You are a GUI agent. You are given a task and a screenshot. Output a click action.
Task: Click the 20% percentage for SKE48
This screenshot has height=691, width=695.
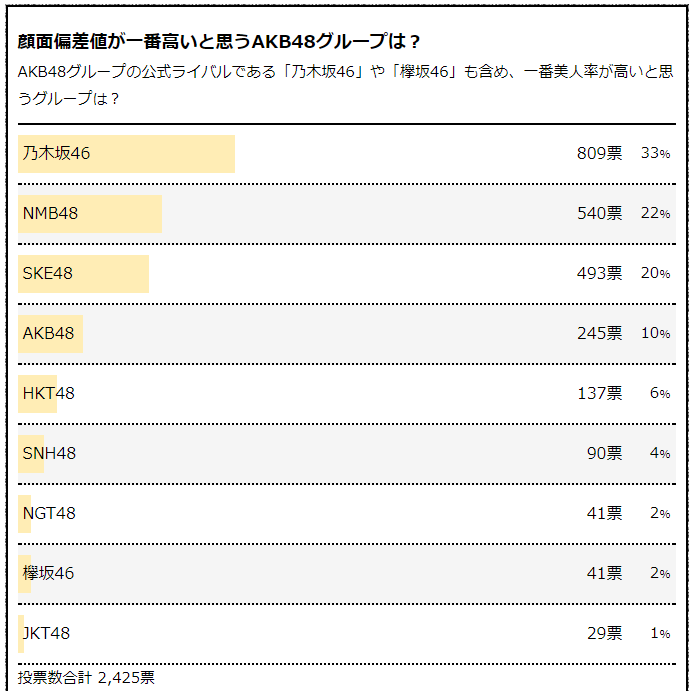coord(655,274)
